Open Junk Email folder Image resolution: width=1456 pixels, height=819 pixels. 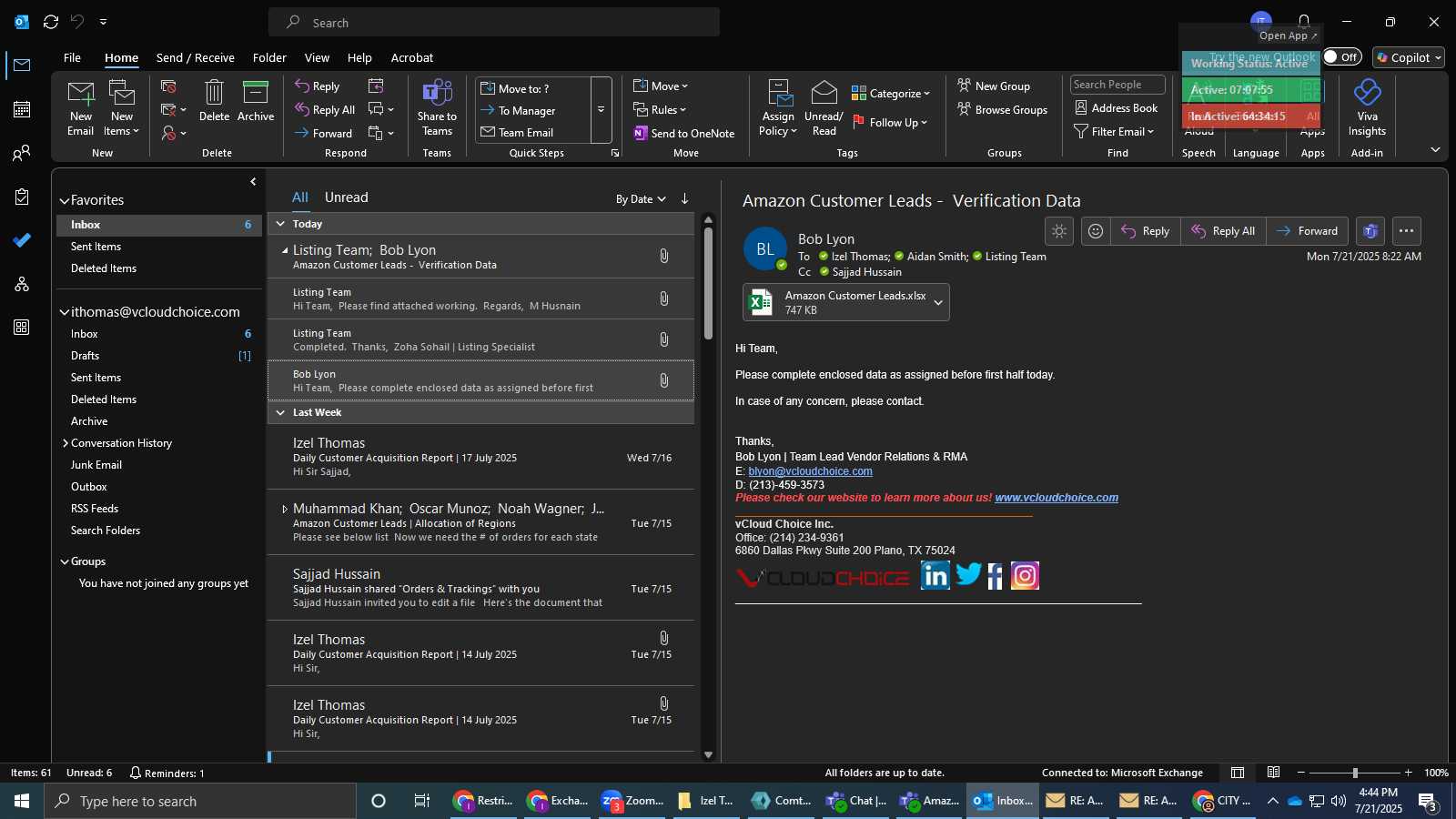[159, 465]
